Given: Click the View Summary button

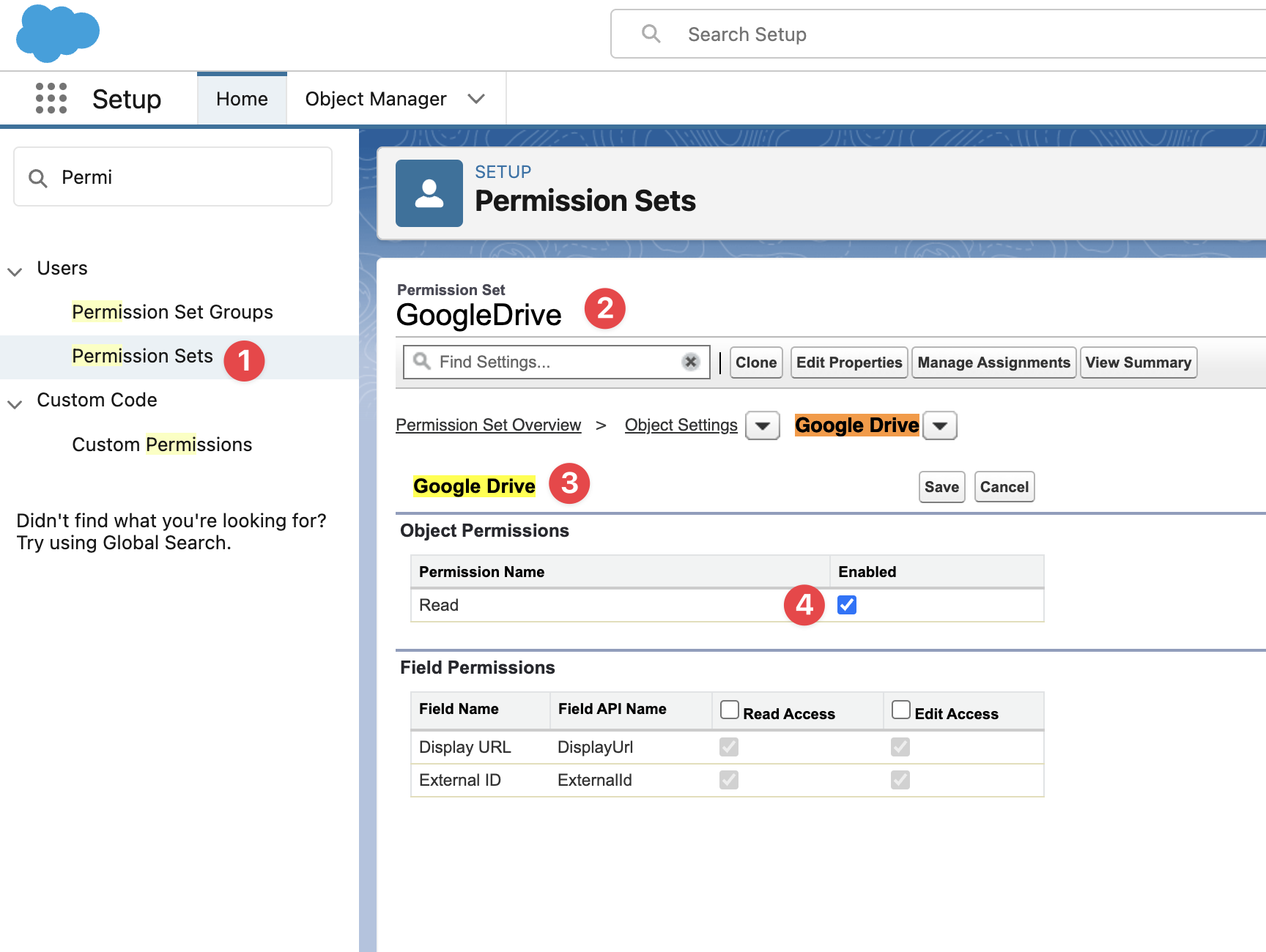Looking at the screenshot, I should coord(1139,362).
